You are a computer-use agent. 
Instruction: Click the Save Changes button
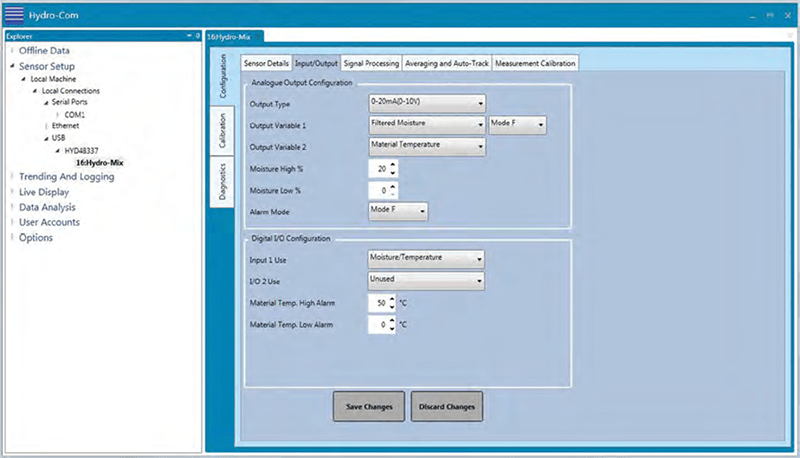coord(369,406)
